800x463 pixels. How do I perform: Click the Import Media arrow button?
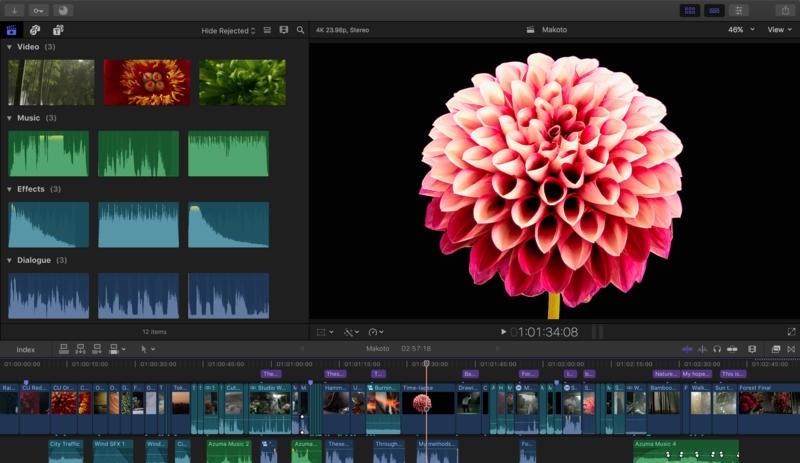(x=14, y=10)
